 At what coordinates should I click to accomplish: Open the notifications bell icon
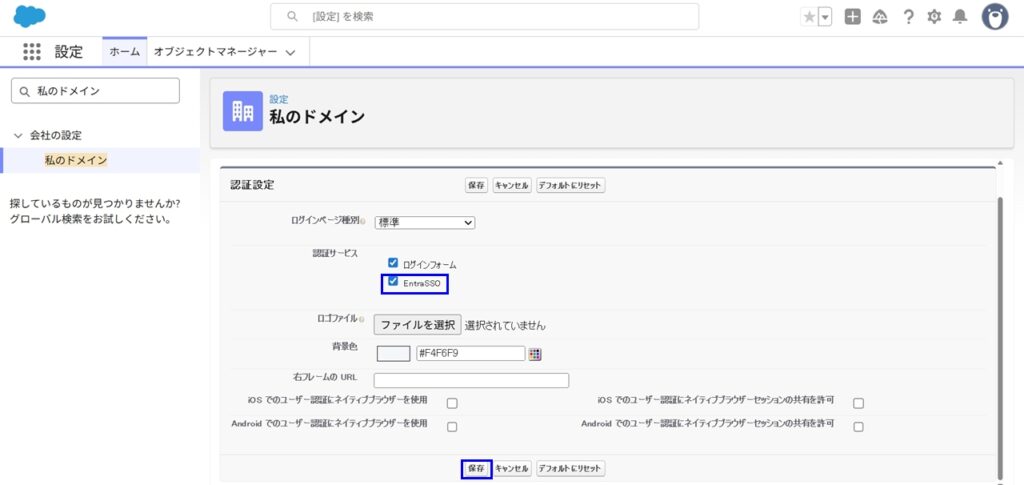(960, 17)
